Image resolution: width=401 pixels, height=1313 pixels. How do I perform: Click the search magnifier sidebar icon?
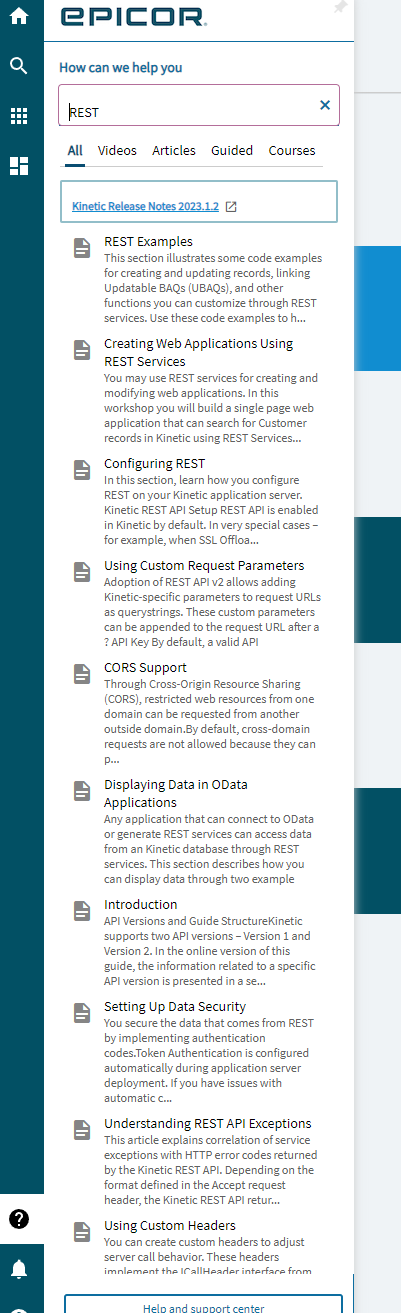(x=19, y=66)
